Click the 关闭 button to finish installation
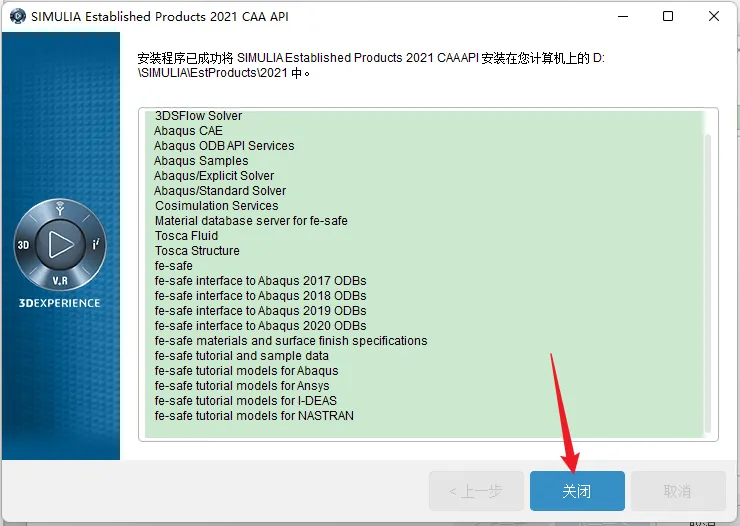This screenshot has width=740, height=526. coord(577,491)
